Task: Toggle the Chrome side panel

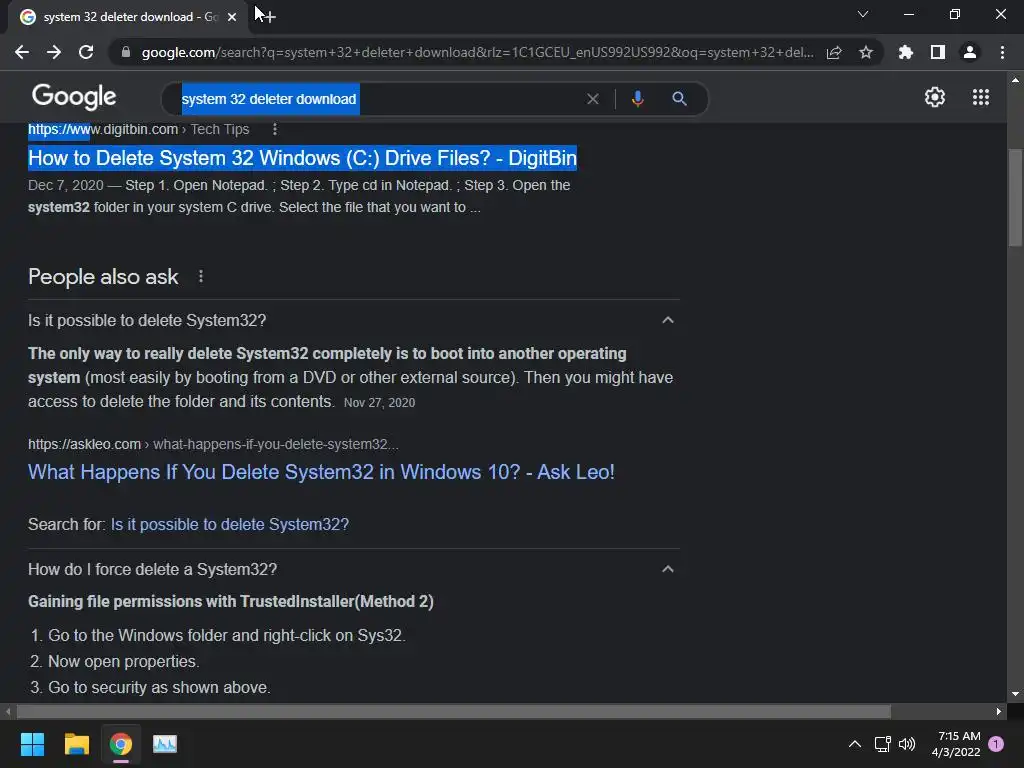Action: 938,52
